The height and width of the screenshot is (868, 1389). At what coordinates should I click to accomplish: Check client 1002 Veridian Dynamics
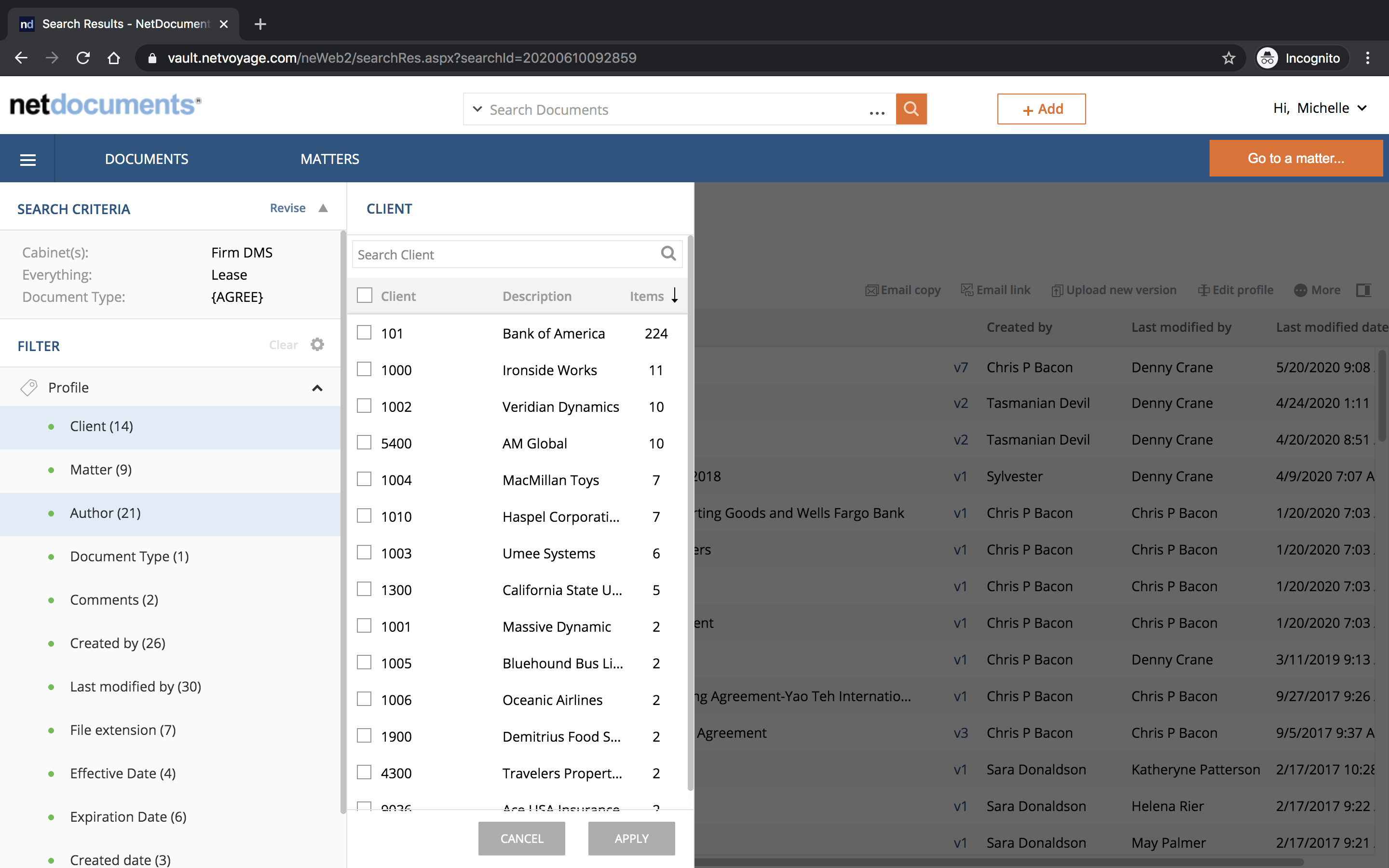pos(365,406)
